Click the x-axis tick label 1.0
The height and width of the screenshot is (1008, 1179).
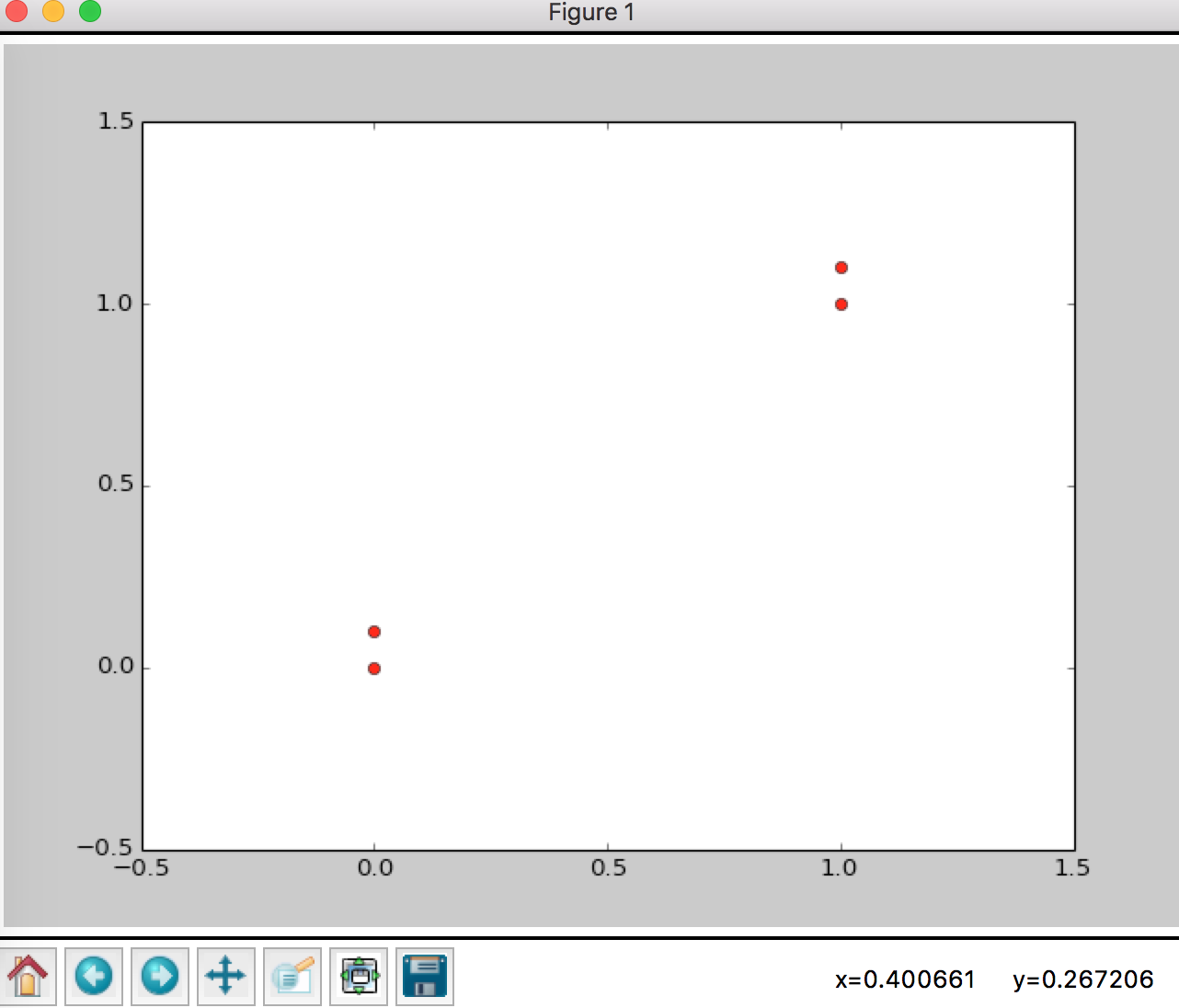tap(840, 868)
